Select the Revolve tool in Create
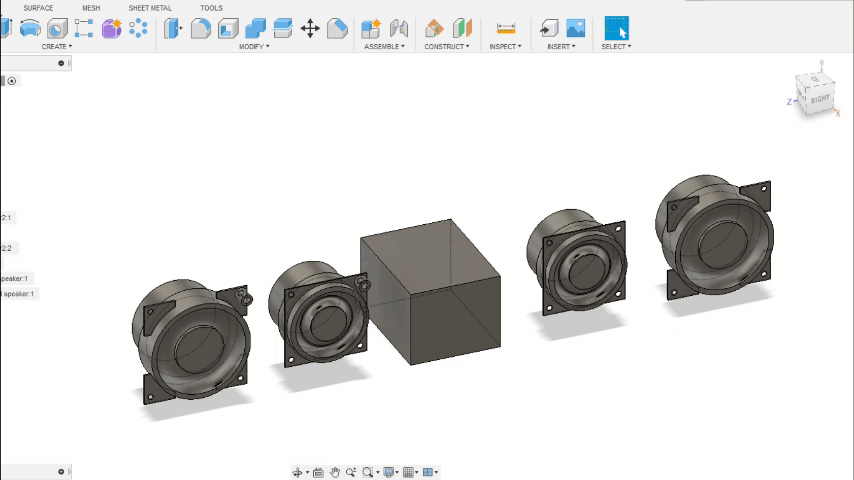The height and width of the screenshot is (480, 854). 30,28
